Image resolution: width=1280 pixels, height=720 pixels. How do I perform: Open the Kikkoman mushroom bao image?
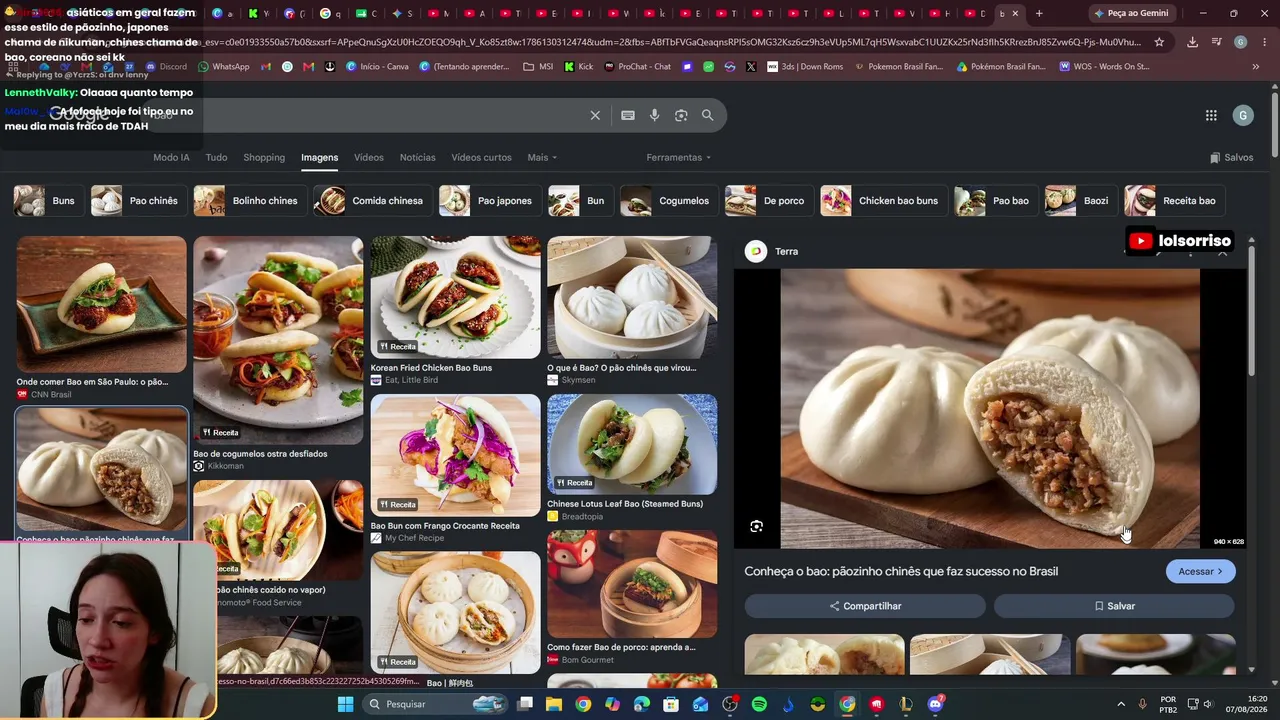[278, 340]
